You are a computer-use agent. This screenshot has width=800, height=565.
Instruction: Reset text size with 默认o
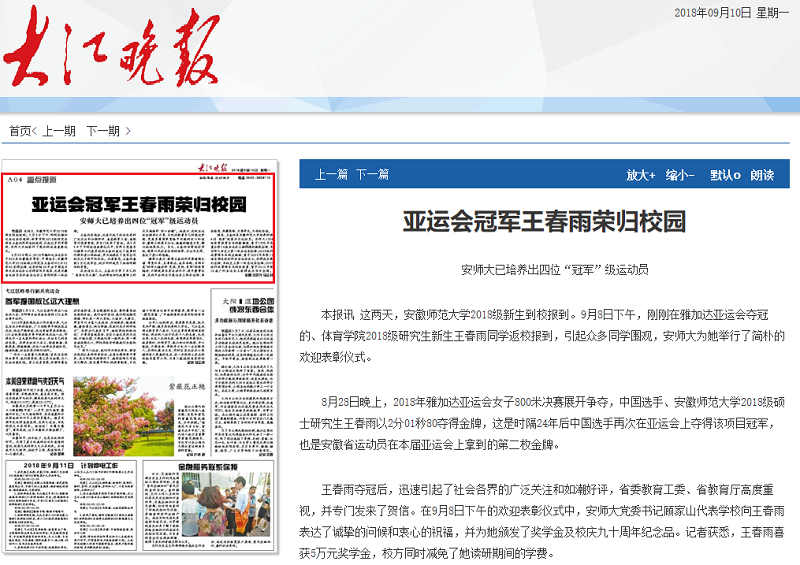[725, 175]
